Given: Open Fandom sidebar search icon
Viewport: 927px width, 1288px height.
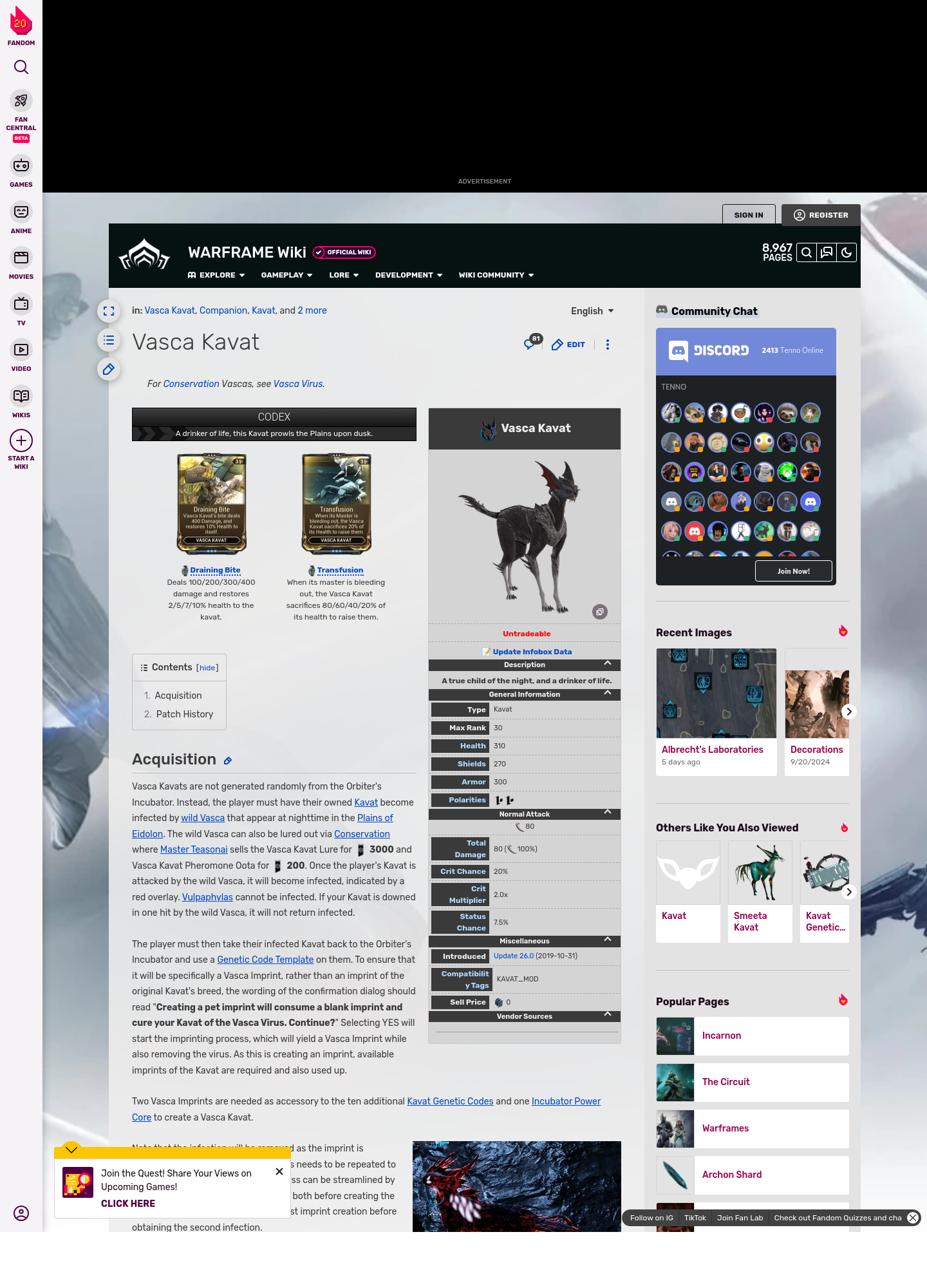Looking at the screenshot, I should click(21, 67).
